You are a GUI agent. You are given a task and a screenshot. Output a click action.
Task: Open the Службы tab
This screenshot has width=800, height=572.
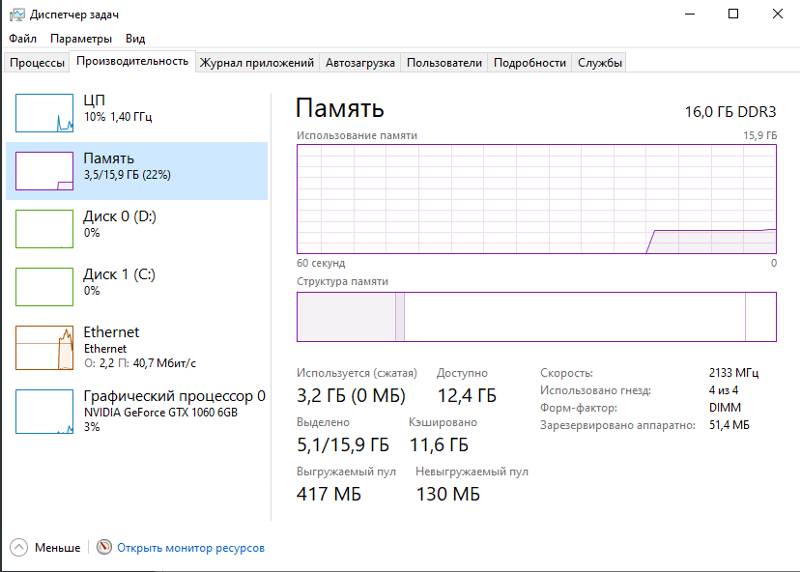point(599,63)
